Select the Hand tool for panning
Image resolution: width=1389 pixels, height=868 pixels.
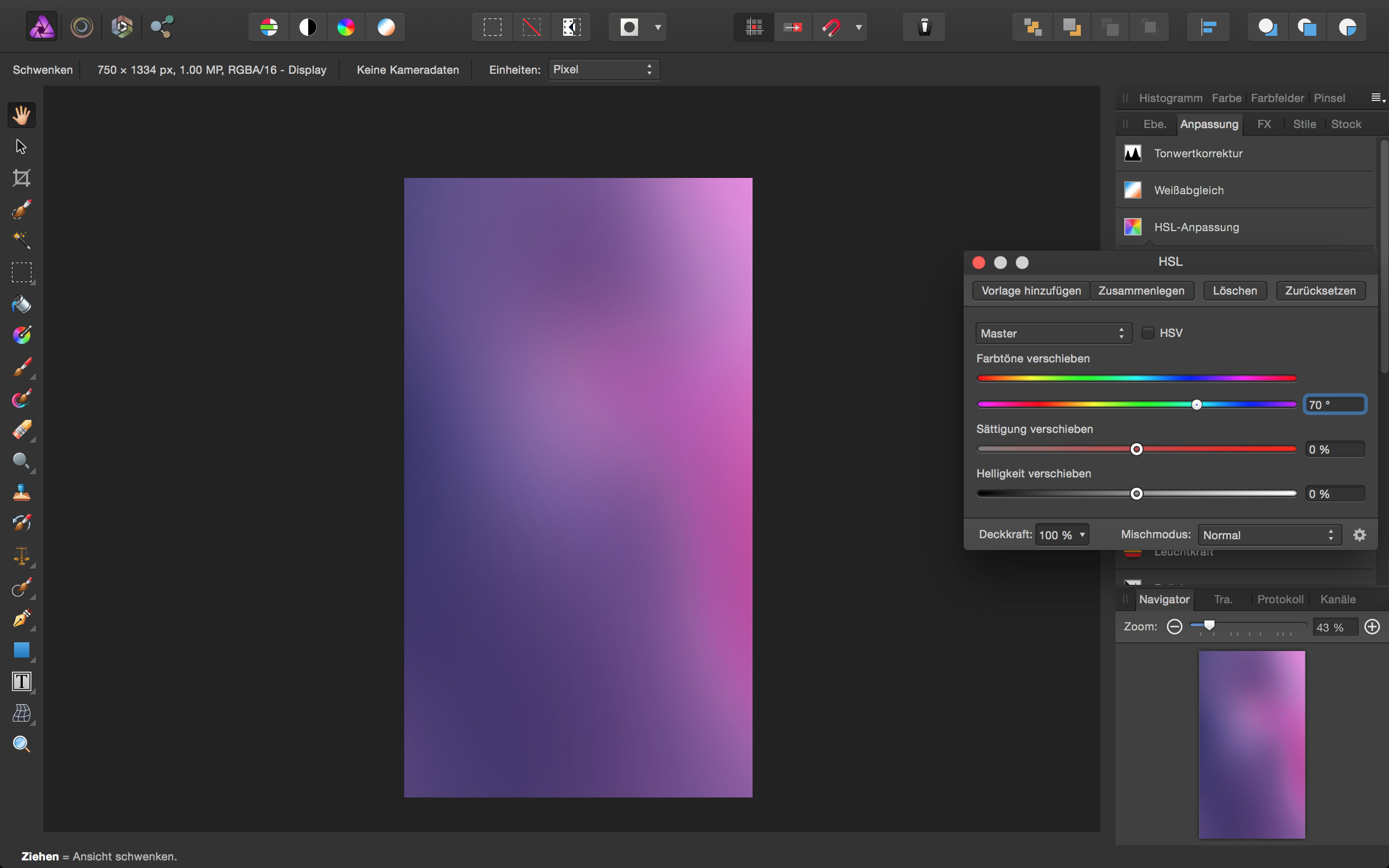pos(21,115)
